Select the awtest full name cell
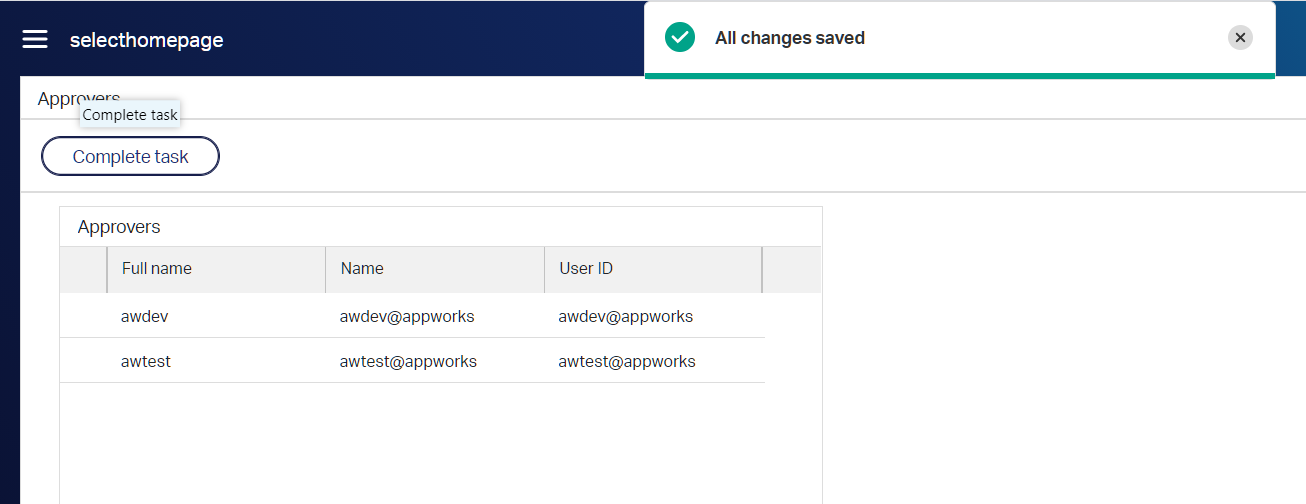Image resolution: width=1306 pixels, height=504 pixels. click(x=146, y=361)
